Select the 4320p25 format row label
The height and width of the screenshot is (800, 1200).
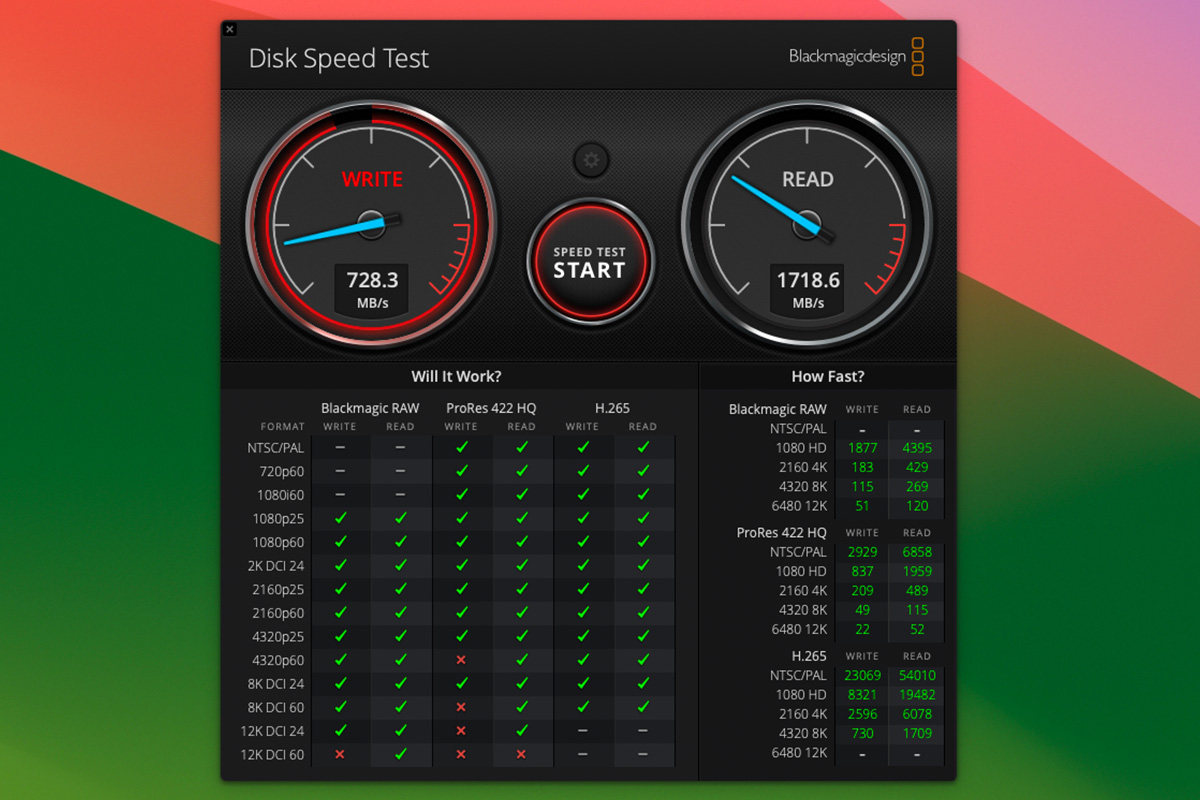279,636
